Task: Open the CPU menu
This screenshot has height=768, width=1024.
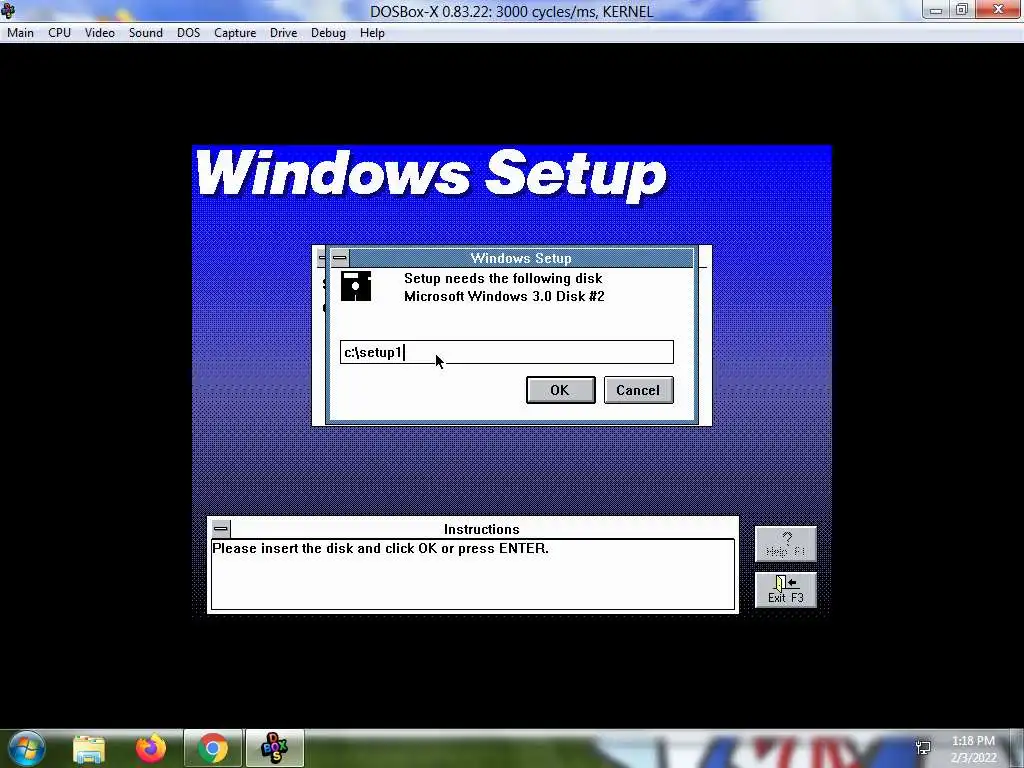Action: (x=59, y=33)
